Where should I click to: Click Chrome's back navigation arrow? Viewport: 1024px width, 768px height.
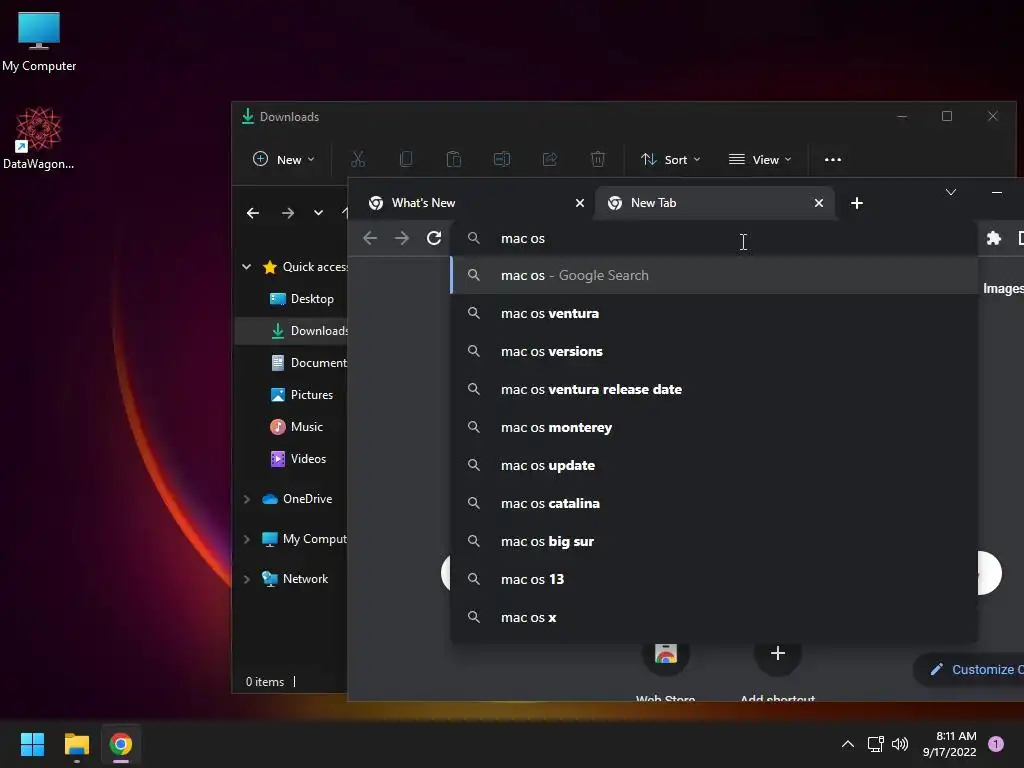click(x=370, y=238)
